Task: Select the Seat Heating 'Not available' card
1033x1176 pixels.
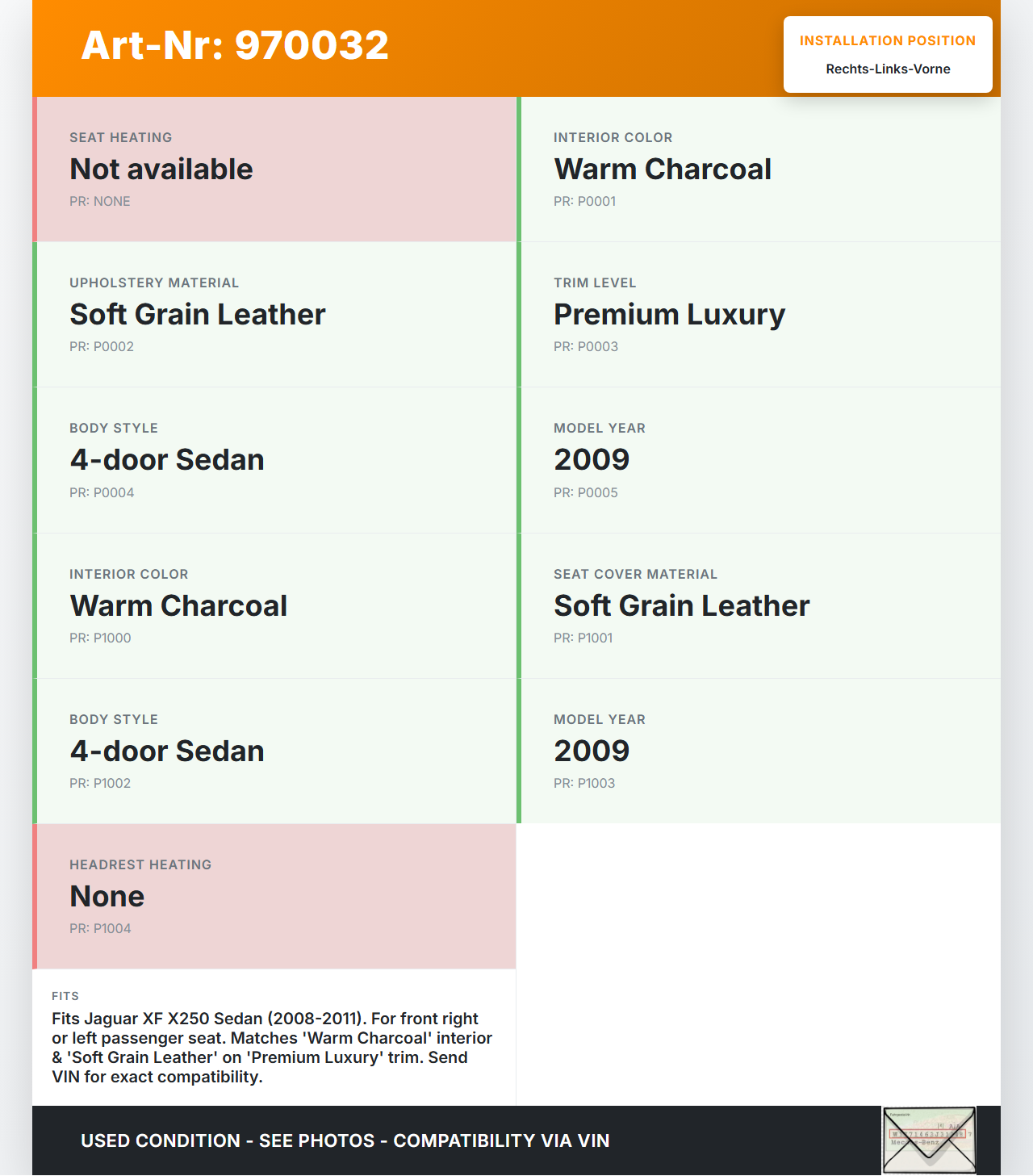Action: (x=275, y=169)
